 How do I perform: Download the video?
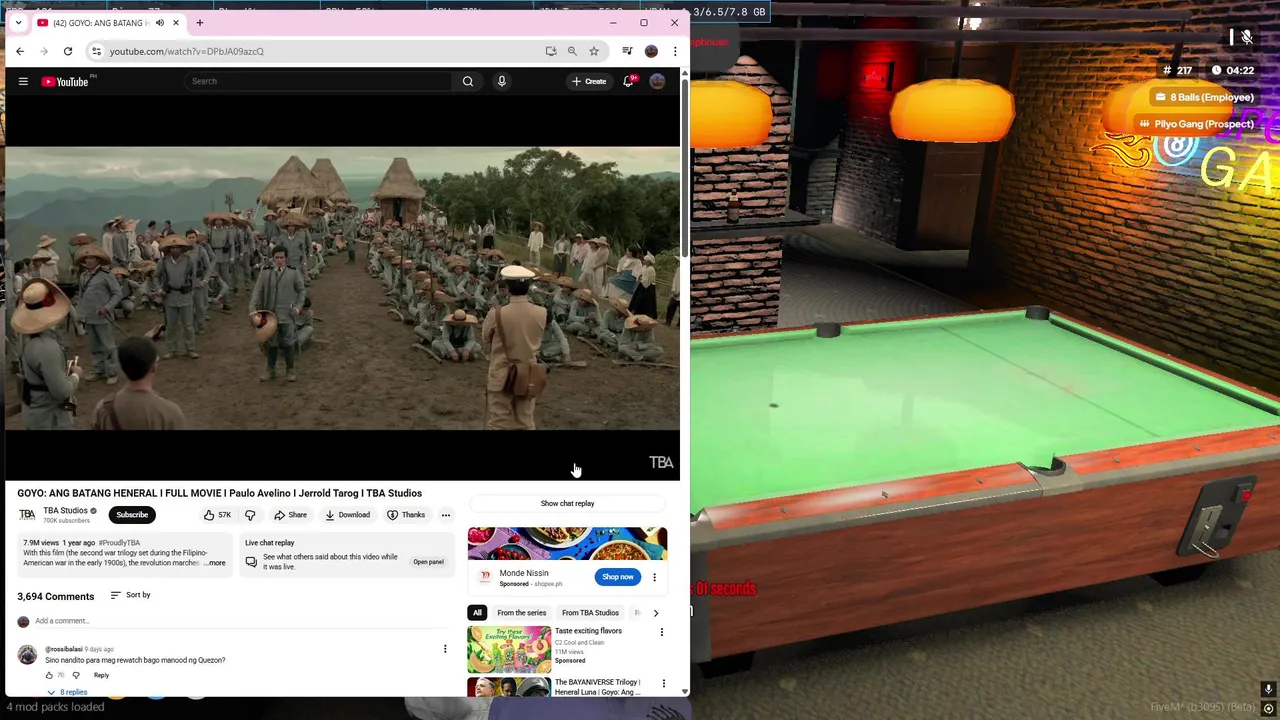[x=347, y=515]
